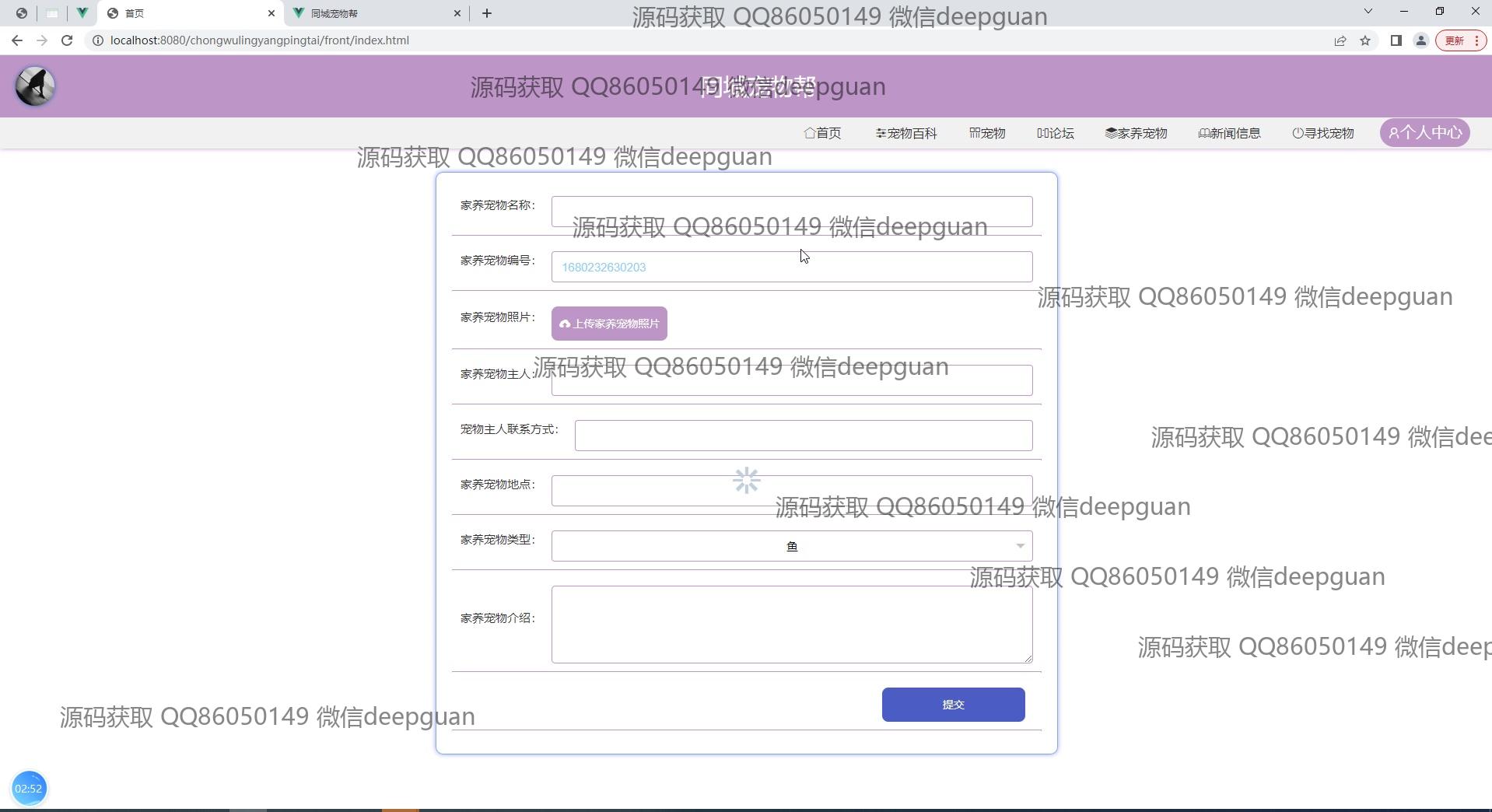Open the 寻找宠物 navigation item

click(1322, 133)
